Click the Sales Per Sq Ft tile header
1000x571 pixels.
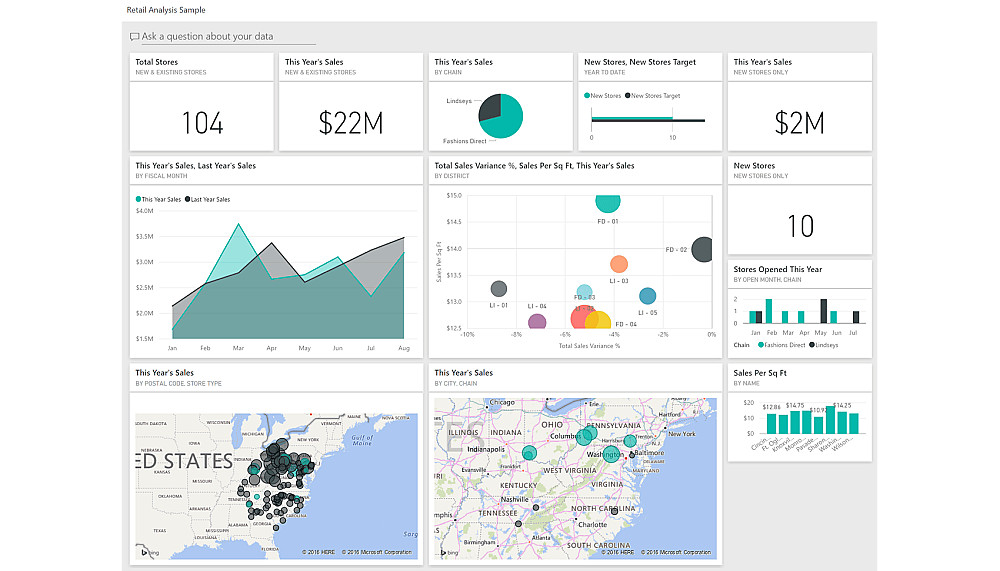coord(800,378)
